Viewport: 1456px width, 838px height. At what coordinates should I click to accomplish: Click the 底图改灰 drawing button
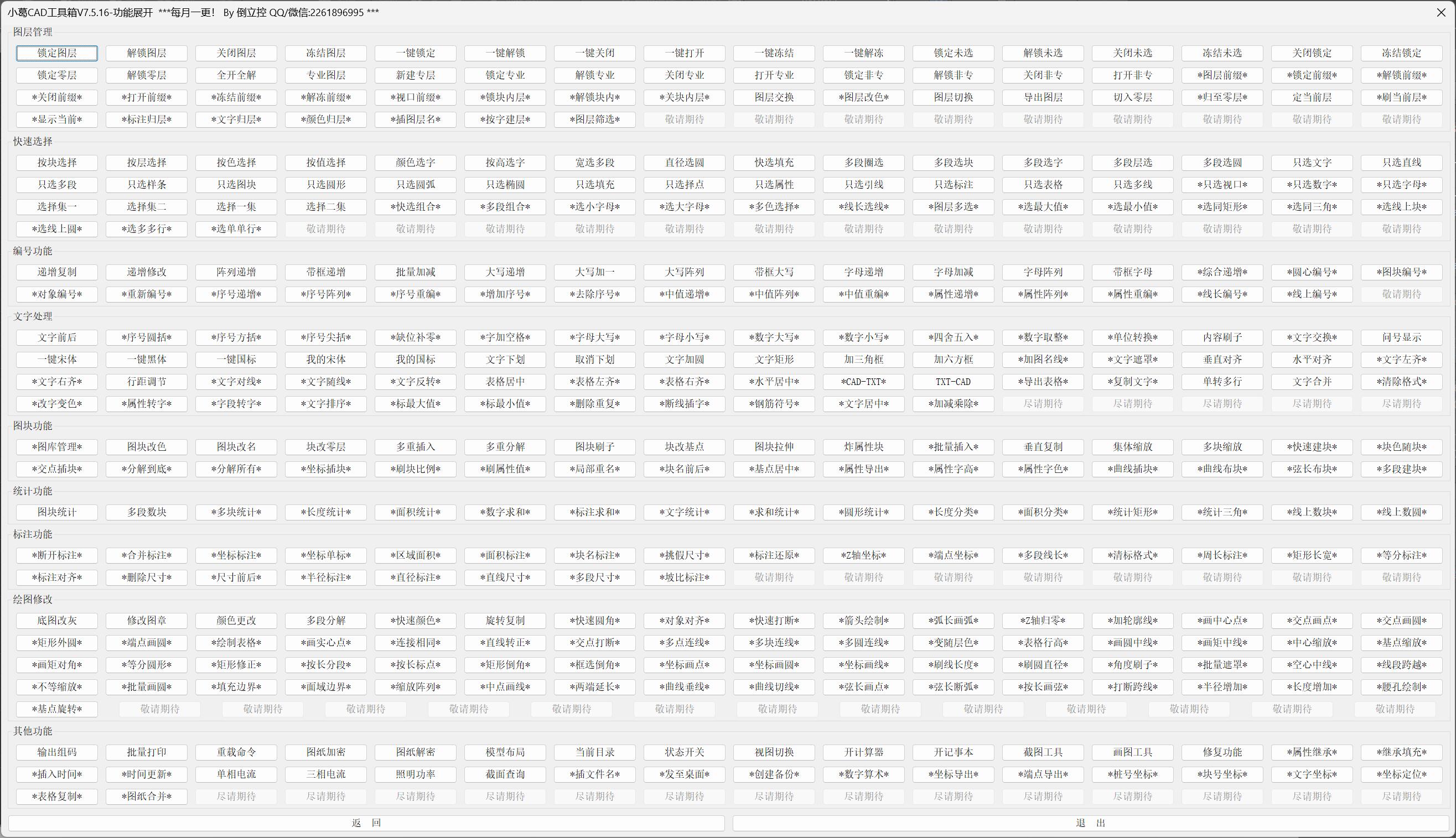[x=57, y=621]
